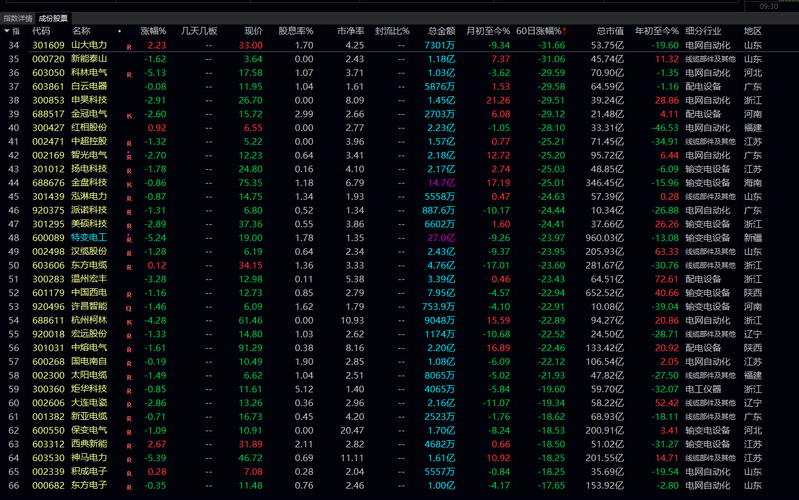This screenshot has width=799, height=500.
Task: Select stock name 扬电科技
Action: (89, 169)
